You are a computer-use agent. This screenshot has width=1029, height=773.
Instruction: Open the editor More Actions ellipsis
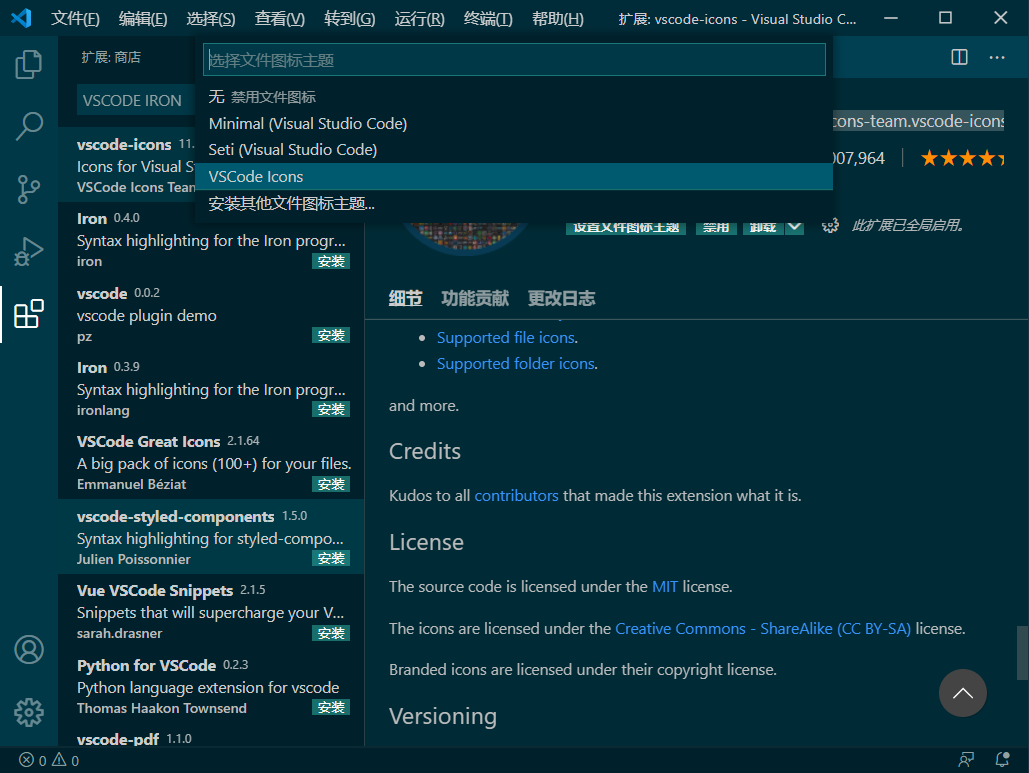[x=997, y=57]
